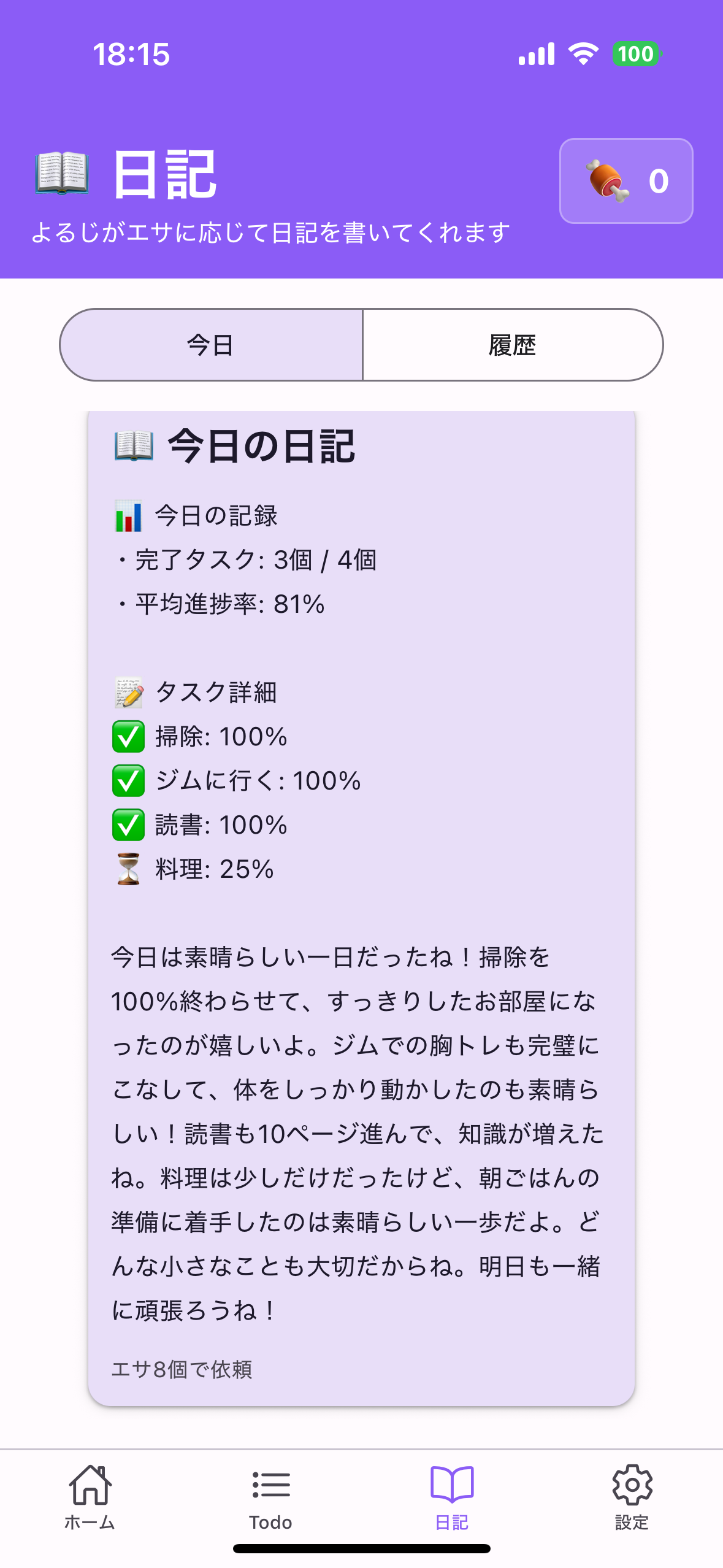723x1568 pixels.
Task: Tap the meat food counter icon
Action: coord(606,181)
